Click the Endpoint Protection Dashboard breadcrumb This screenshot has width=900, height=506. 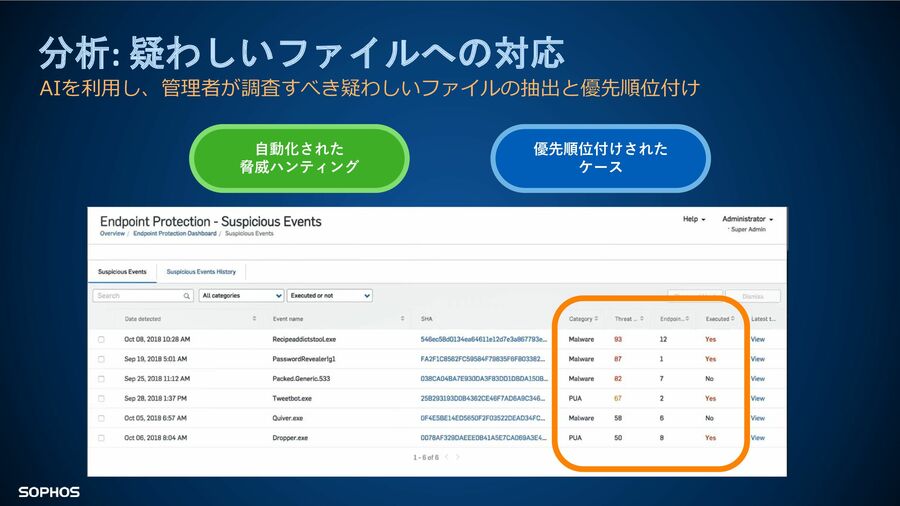click(175, 233)
